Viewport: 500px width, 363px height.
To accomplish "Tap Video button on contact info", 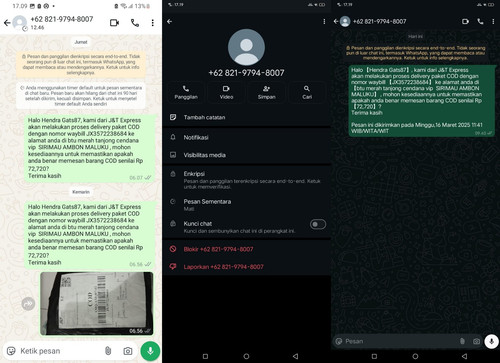I will click(226, 92).
